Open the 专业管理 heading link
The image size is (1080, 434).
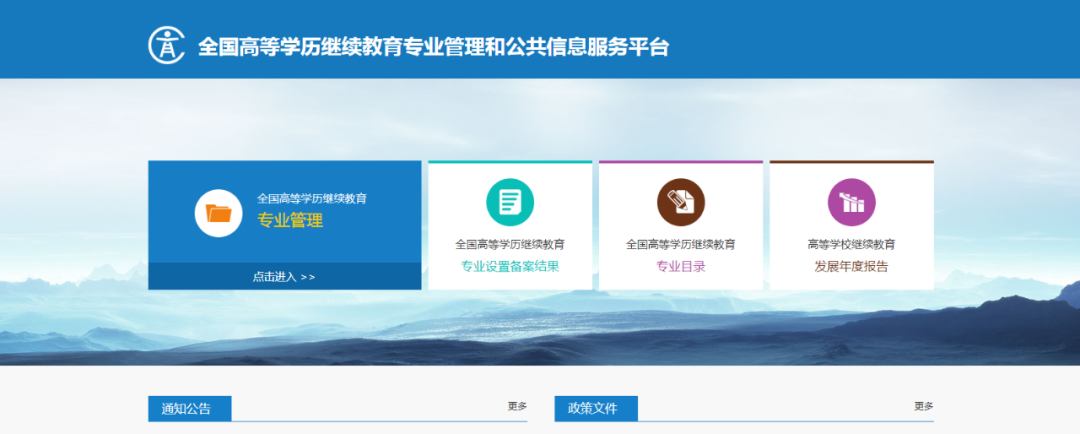click(x=290, y=220)
